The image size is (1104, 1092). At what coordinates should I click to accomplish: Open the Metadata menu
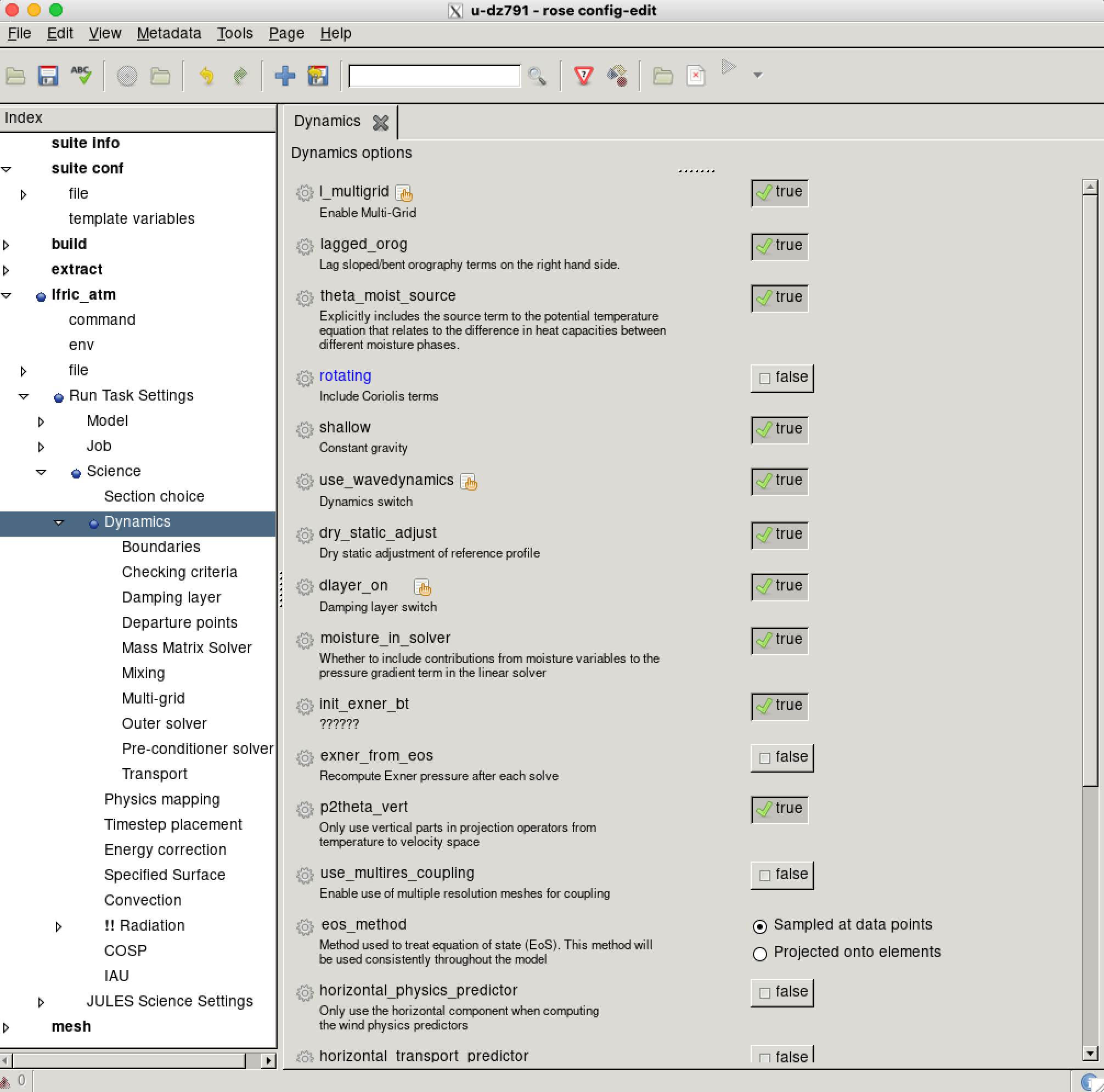[168, 33]
